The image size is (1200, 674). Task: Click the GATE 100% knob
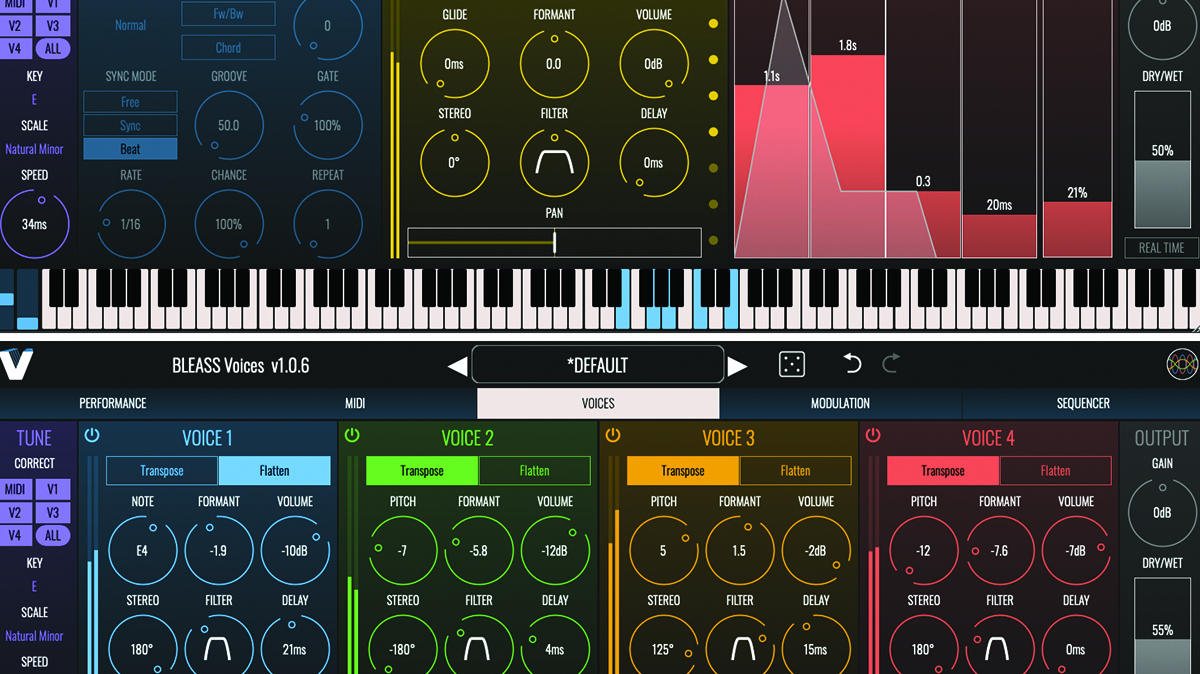[x=327, y=125]
